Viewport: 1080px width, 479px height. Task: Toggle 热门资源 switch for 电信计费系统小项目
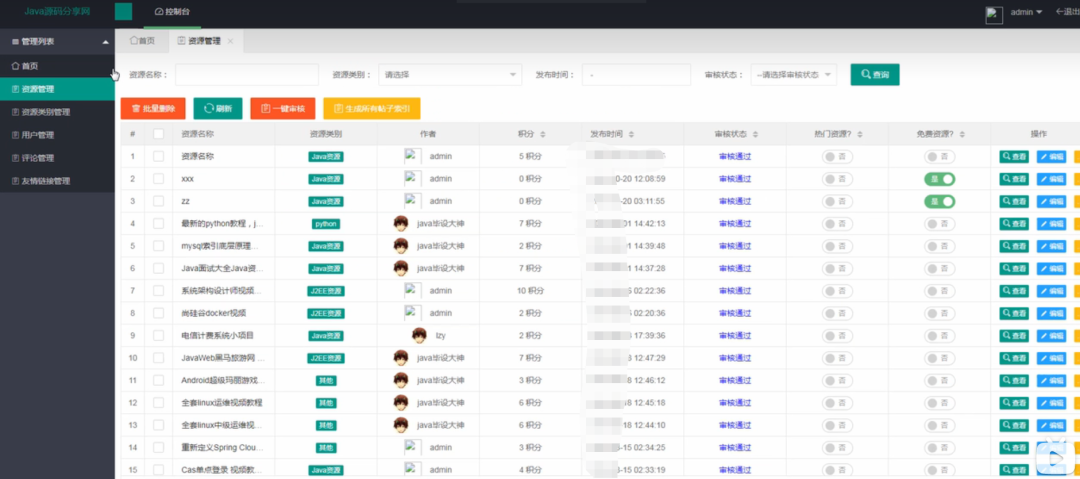tap(837, 336)
